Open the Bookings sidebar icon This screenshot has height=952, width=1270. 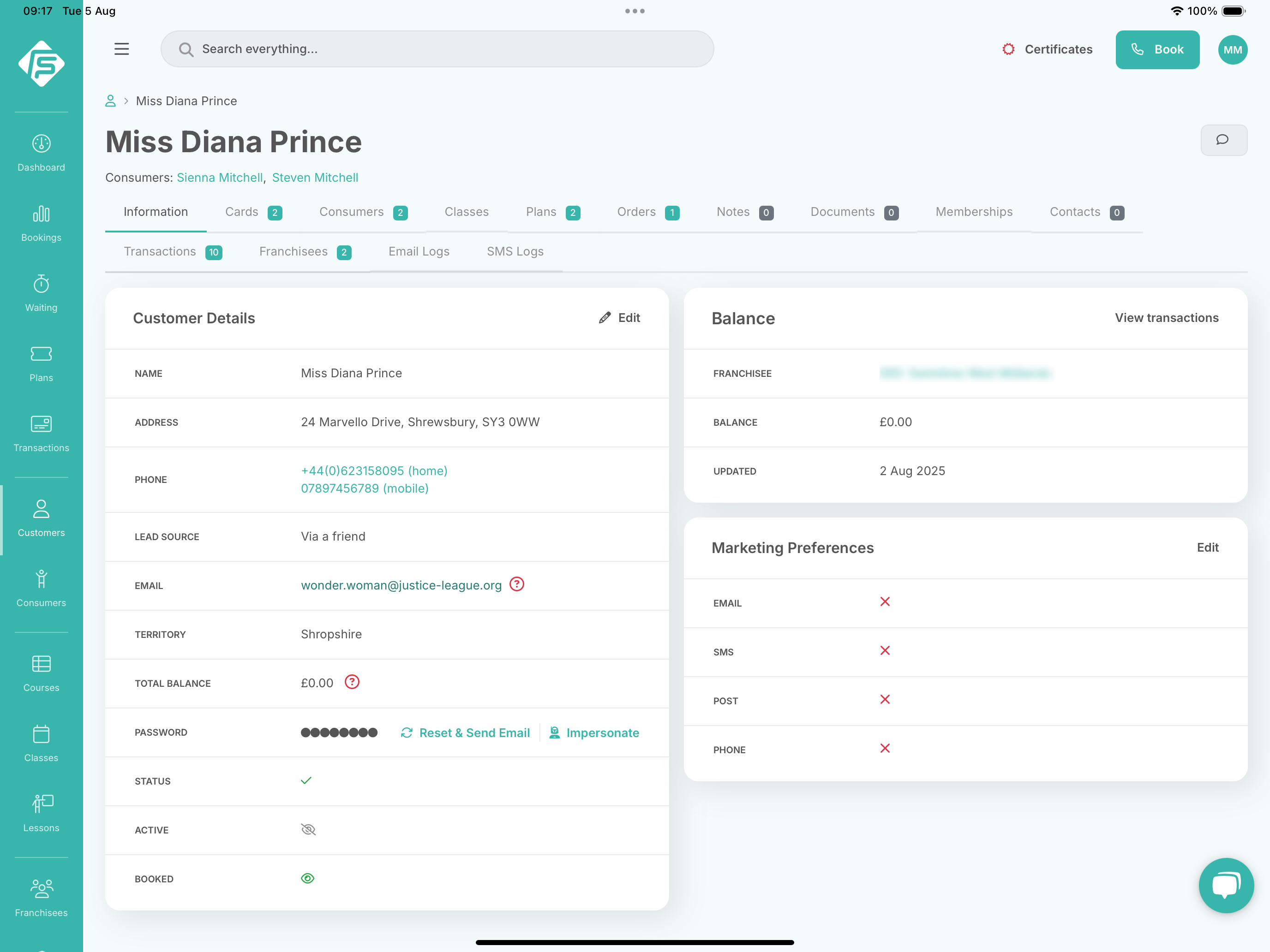[42, 214]
